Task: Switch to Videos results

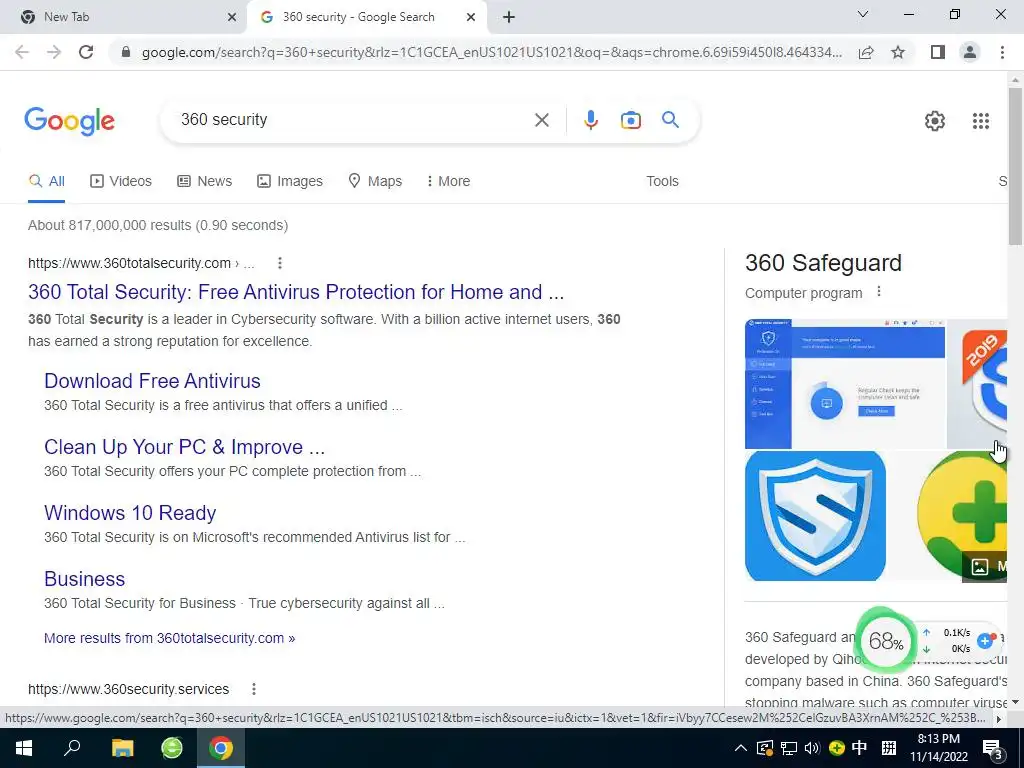Action: click(x=121, y=181)
